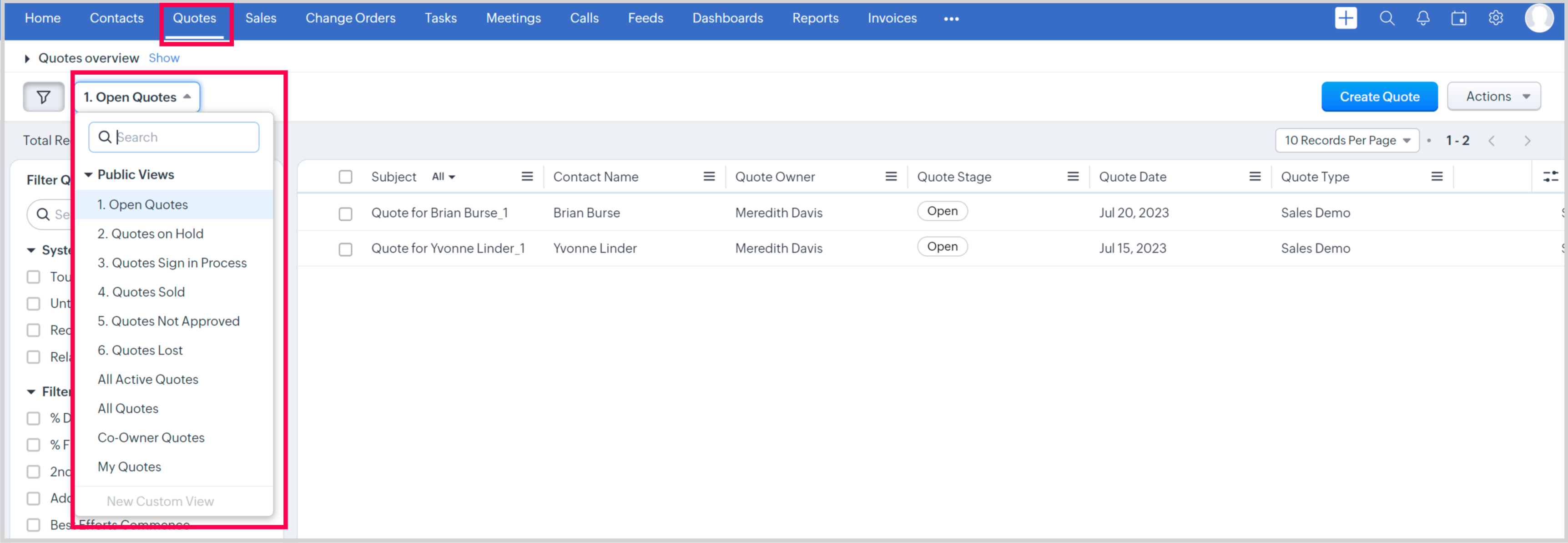The height and width of the screenshot is (543, 1568).
Task: Click the filter funnel icon
Action: [x=43, y=97]
